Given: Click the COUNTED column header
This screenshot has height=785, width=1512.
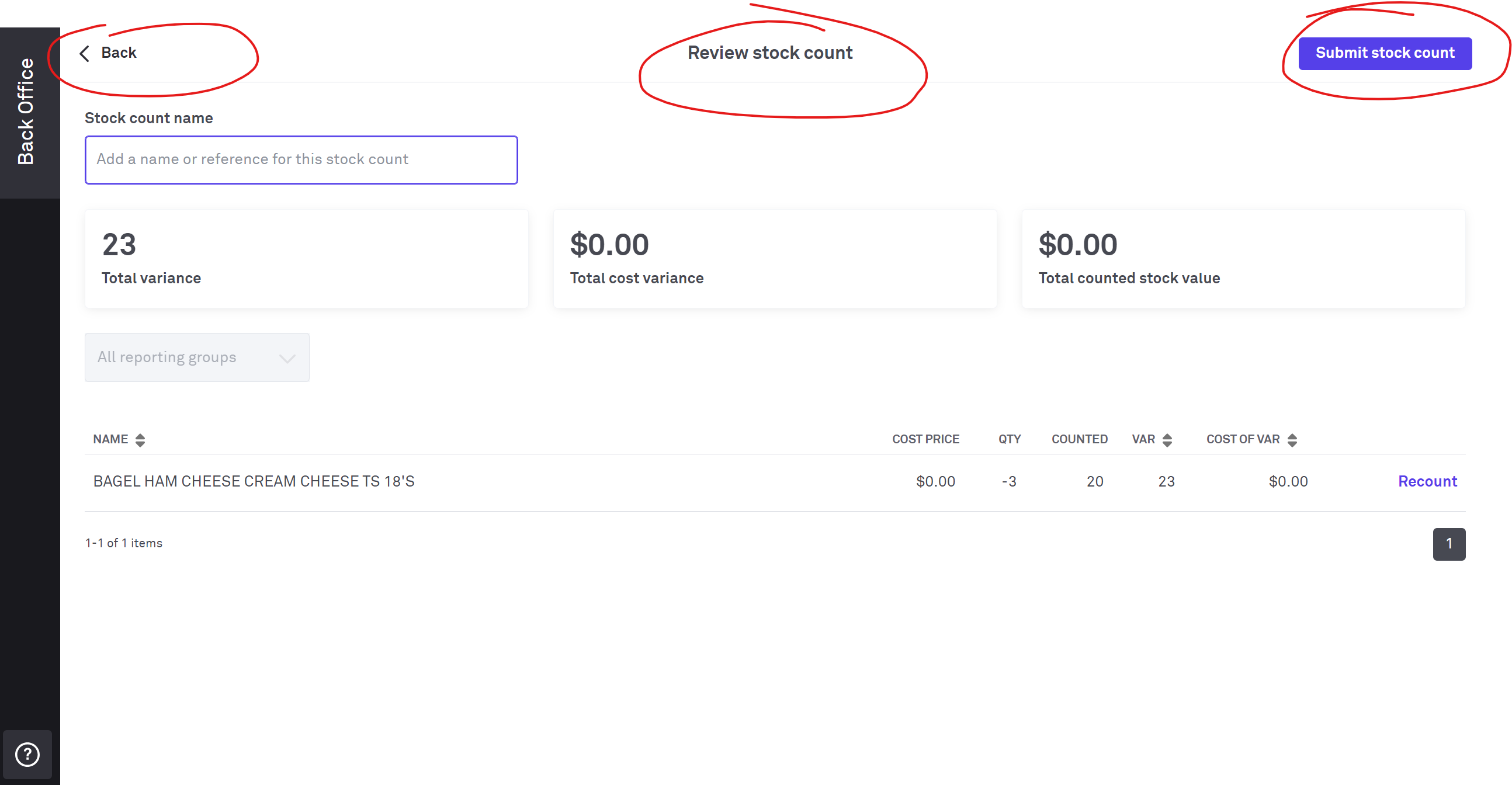Looking at the screenshot, I should coord(1079,439).
